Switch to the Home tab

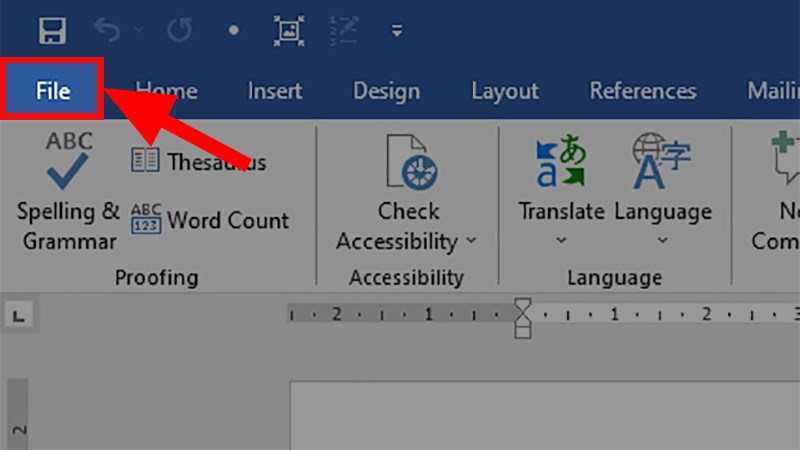click(x=166, y=91)
